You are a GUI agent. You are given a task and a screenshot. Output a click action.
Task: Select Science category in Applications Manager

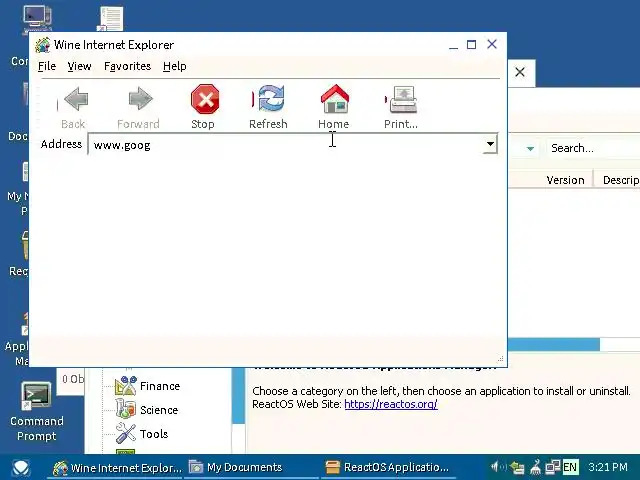pos(159,410)
